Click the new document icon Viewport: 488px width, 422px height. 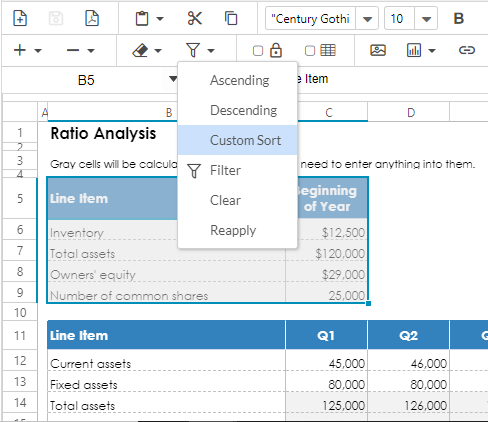[x=20, y=18]
